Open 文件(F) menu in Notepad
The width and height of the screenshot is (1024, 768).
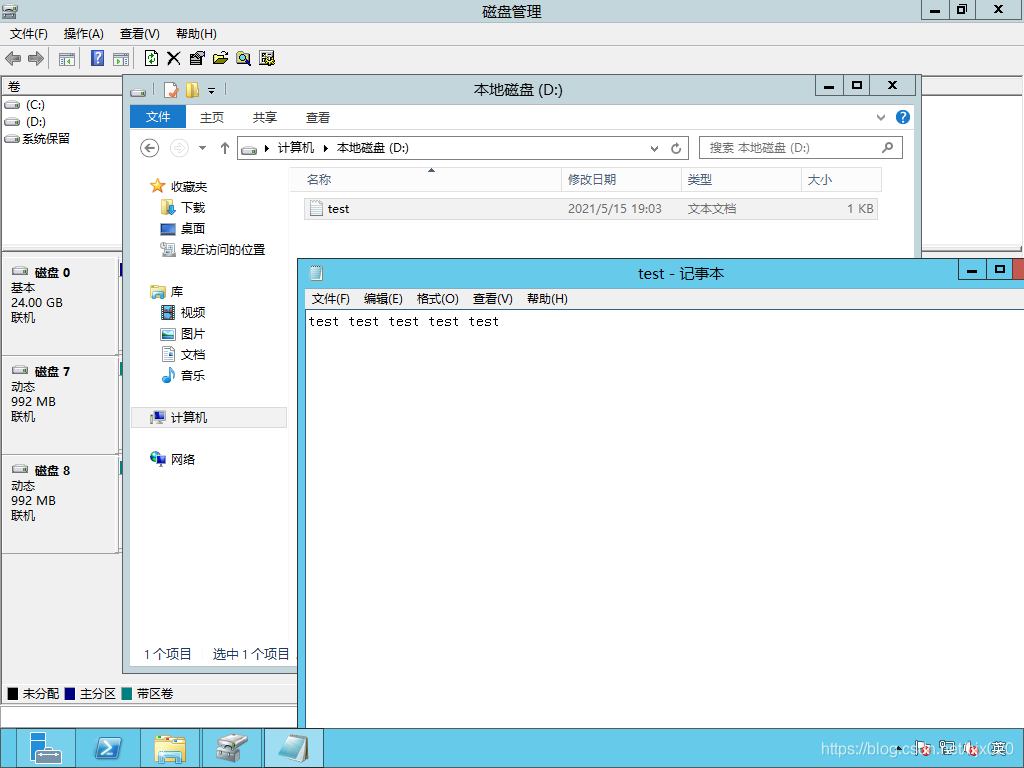pyautogui.click(x=330, y=299)
